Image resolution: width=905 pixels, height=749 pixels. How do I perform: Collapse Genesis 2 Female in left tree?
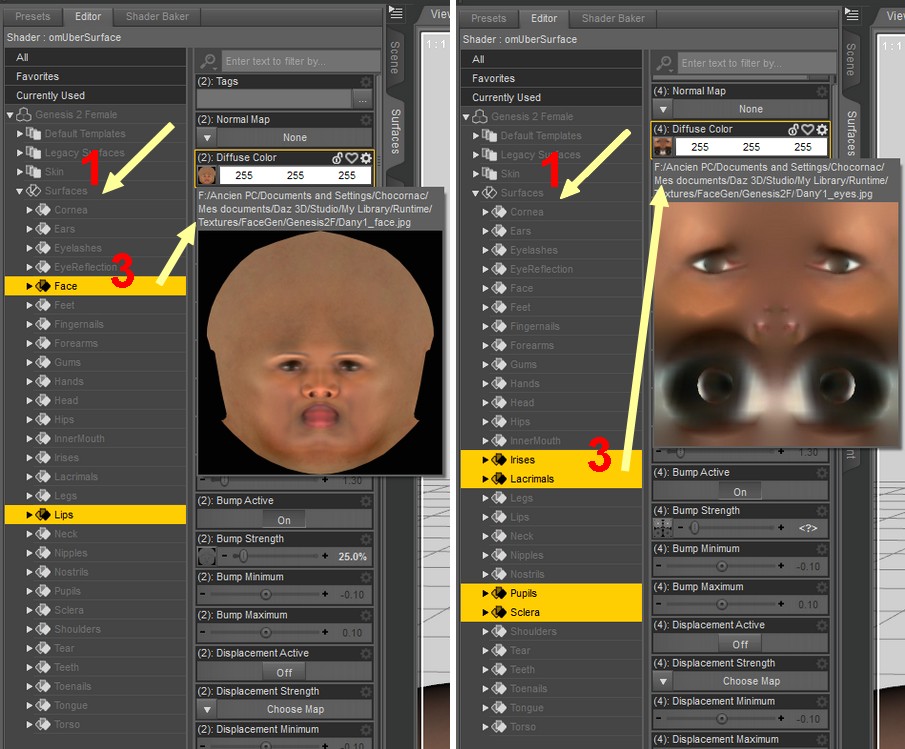click(10, 115)
